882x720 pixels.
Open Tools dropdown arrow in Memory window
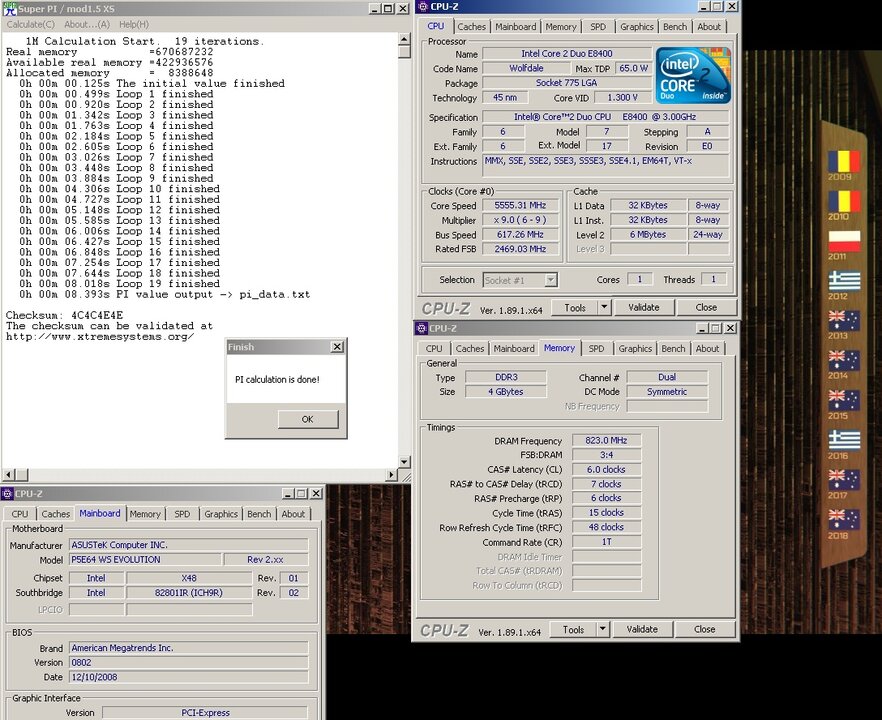[x=602, y=629]
